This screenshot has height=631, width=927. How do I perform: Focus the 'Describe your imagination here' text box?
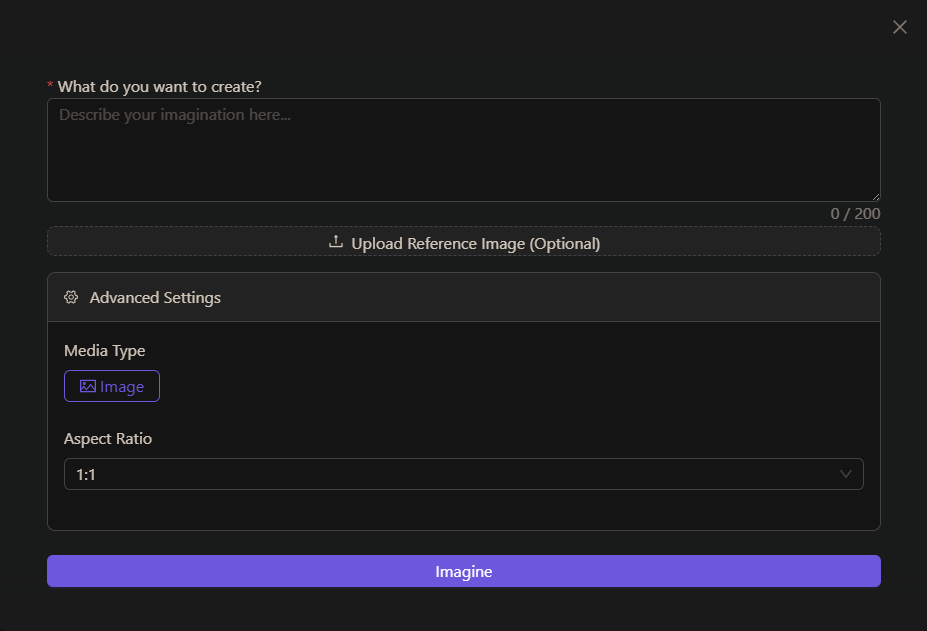click(464, 150)
